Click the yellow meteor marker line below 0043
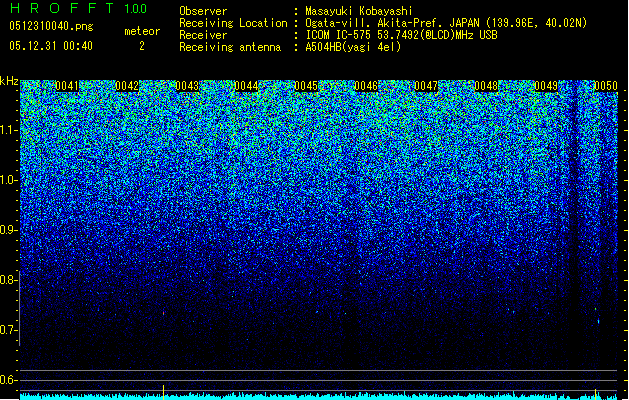This screenshot has height=400, width=629. tap(164, 392)
